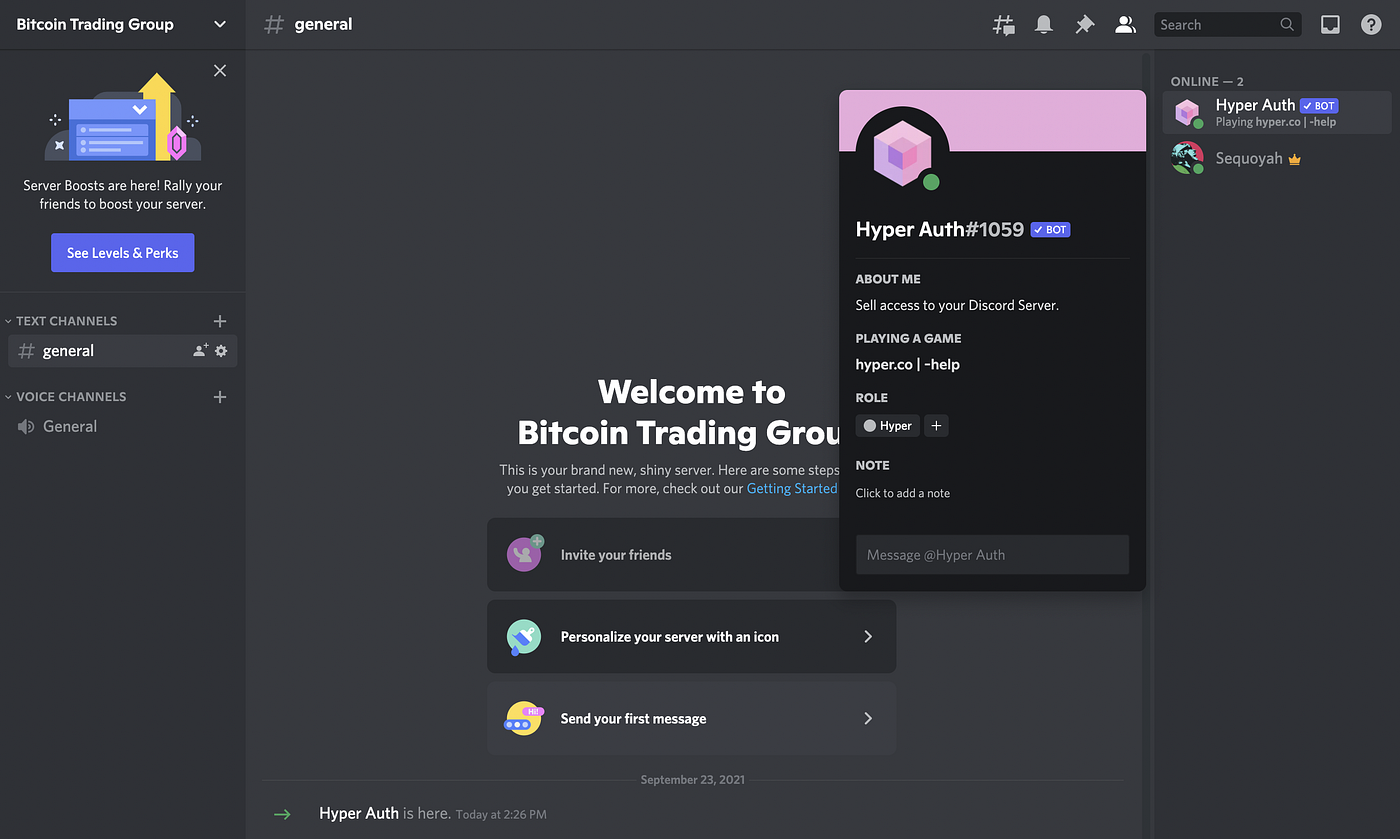Viewport: 1400px width, 839px height.
Task: Click the See Levels & Perks button
Action: pos(122,252)
